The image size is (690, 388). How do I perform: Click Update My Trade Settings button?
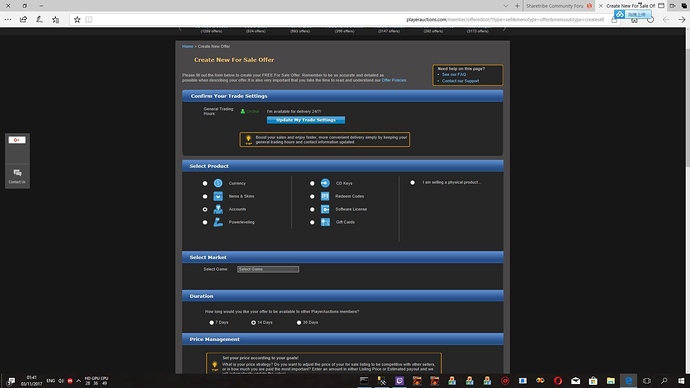(x=306, y=120)
